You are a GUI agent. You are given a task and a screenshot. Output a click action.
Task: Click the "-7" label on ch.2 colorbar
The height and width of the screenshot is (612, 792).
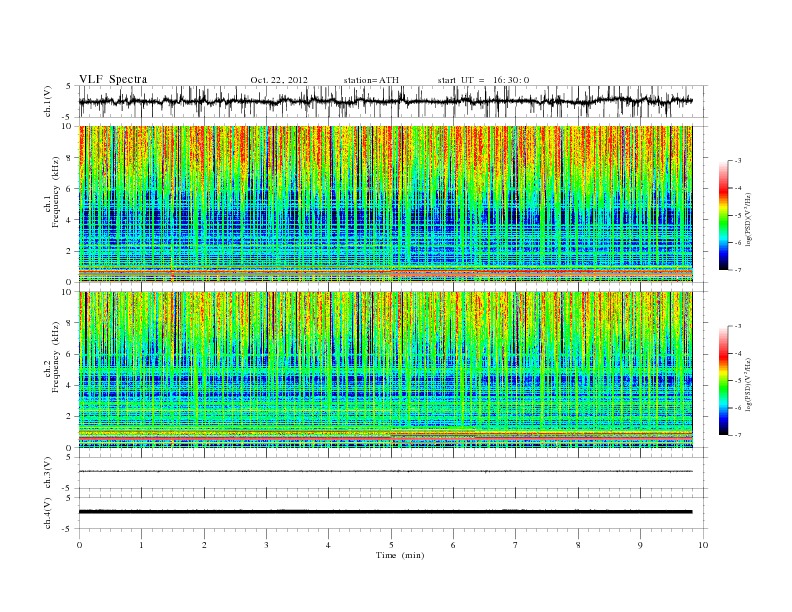[738, 435]
